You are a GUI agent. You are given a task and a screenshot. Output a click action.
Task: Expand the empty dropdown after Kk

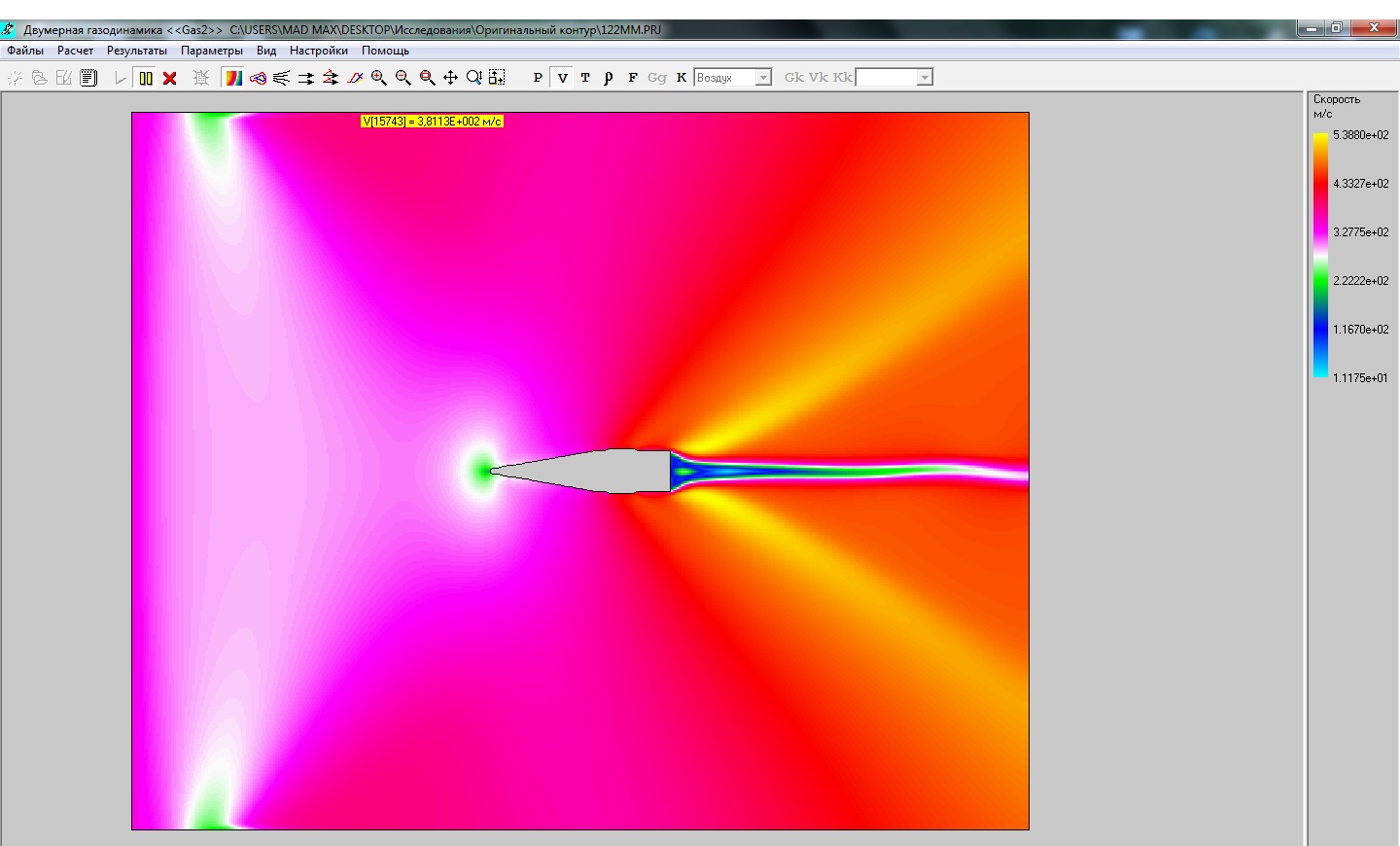coord(925,78)
